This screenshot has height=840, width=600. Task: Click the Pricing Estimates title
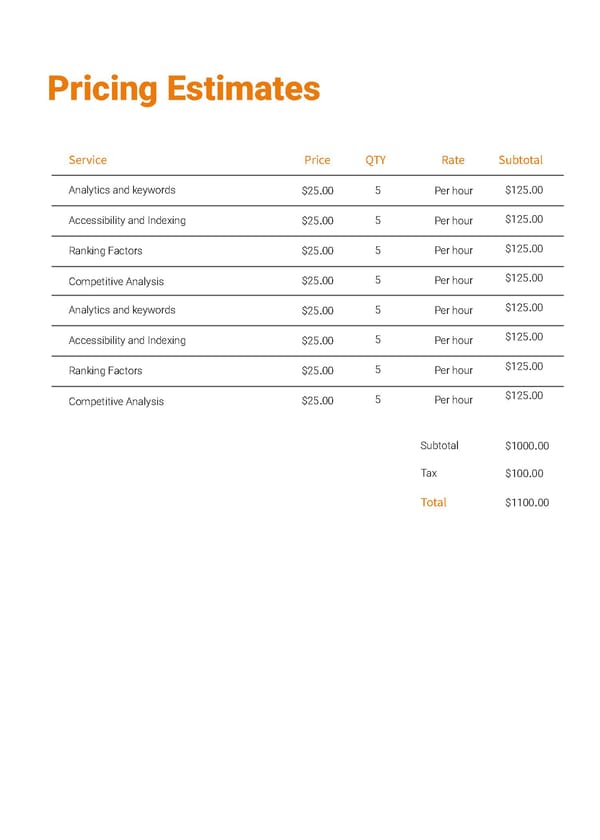pos(183,89)
